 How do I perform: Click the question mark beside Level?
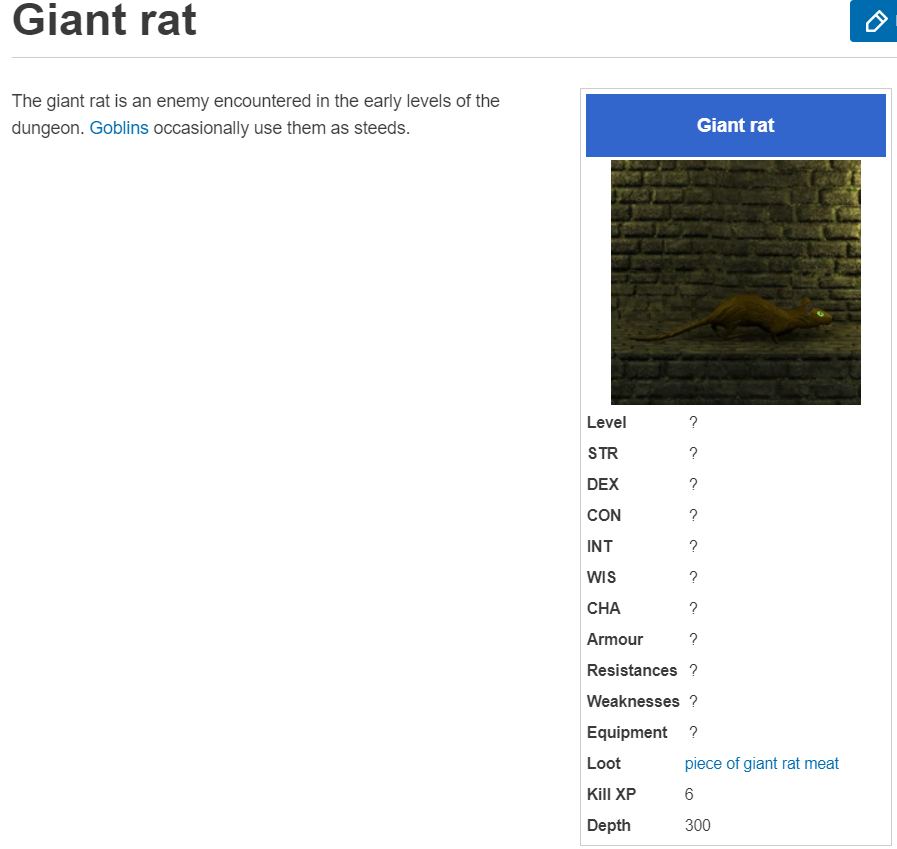pos(693,422)
